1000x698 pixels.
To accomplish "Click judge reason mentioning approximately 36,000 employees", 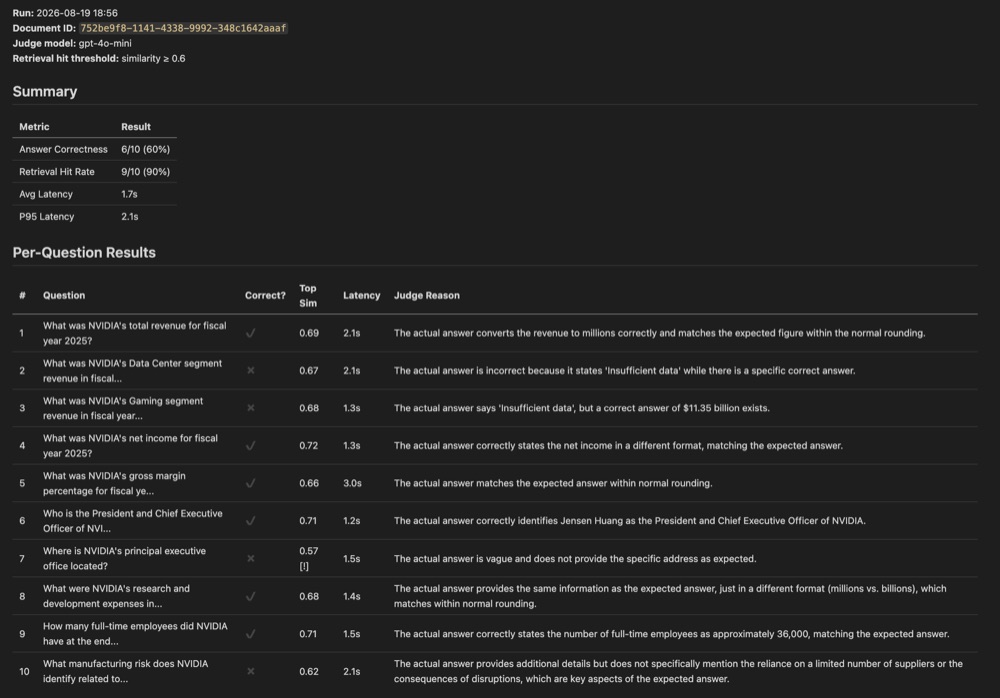I will coord(672,634).
